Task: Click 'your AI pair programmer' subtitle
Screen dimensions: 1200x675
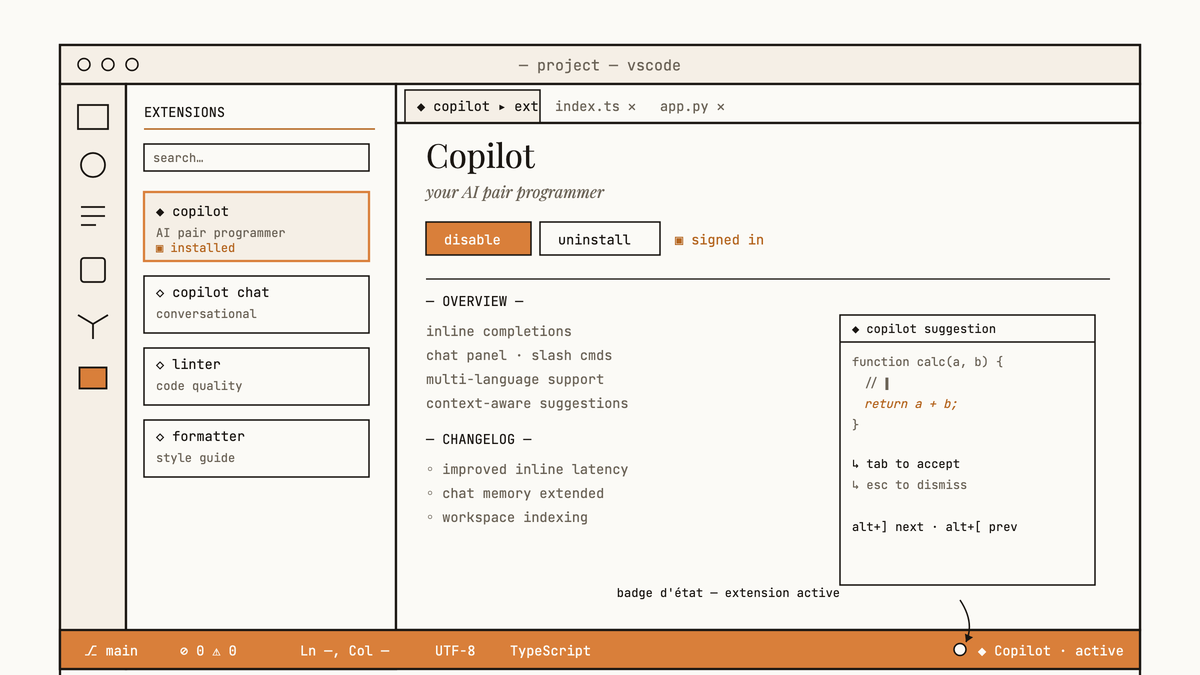Action: click(515, 192)
